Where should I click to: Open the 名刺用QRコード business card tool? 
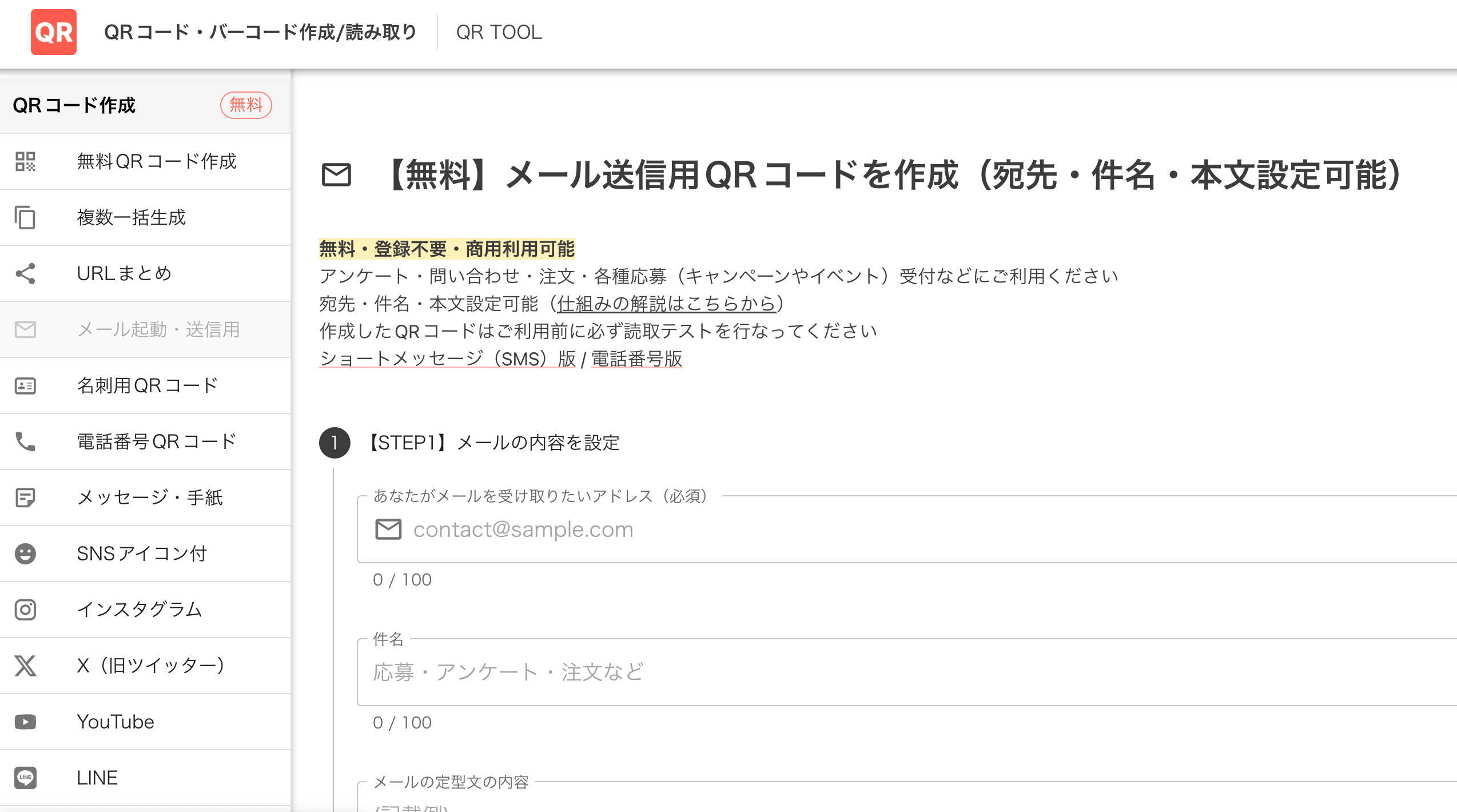coord(26,385)
